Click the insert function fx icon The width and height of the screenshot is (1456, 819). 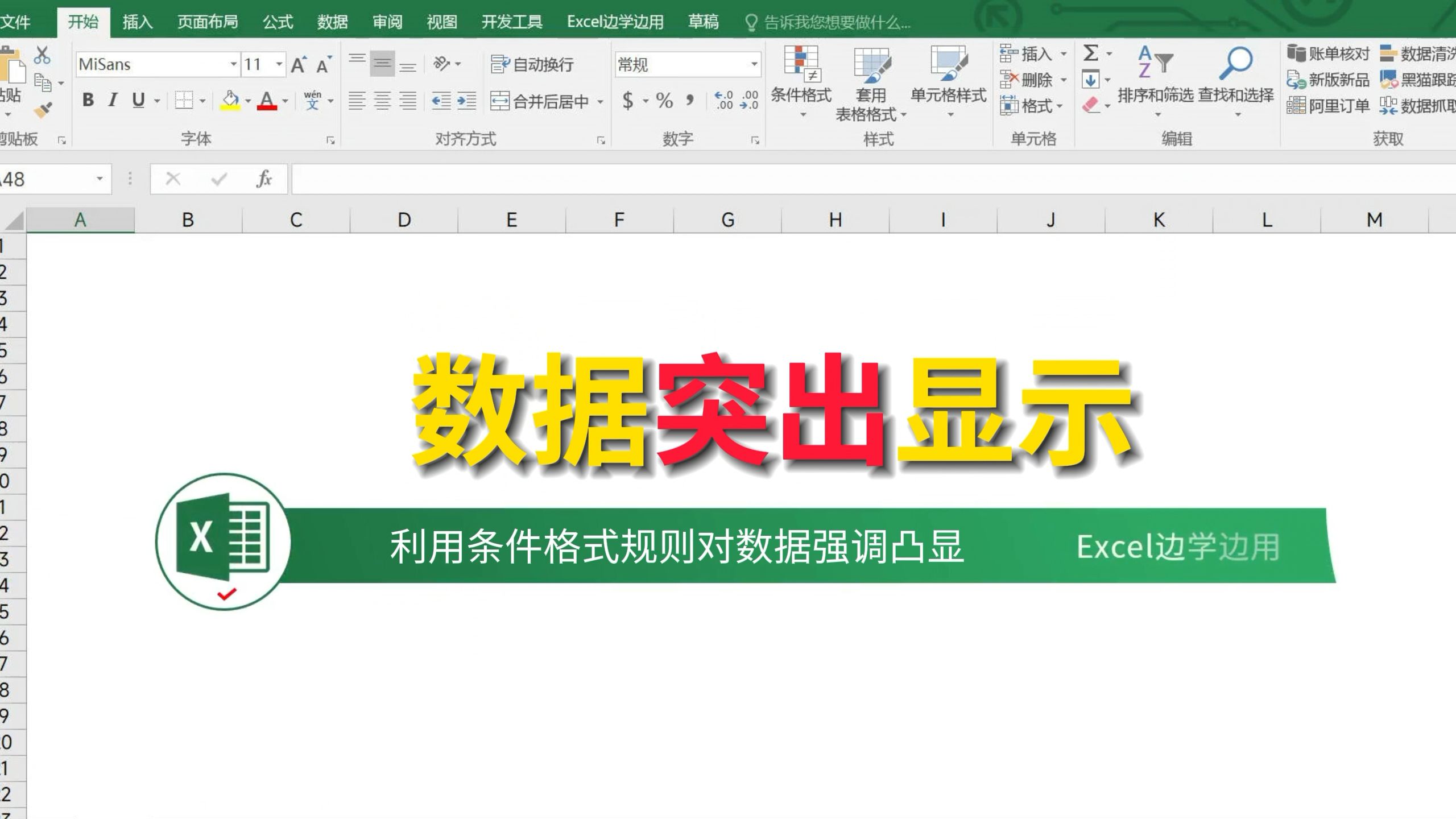tap(264, 179)
